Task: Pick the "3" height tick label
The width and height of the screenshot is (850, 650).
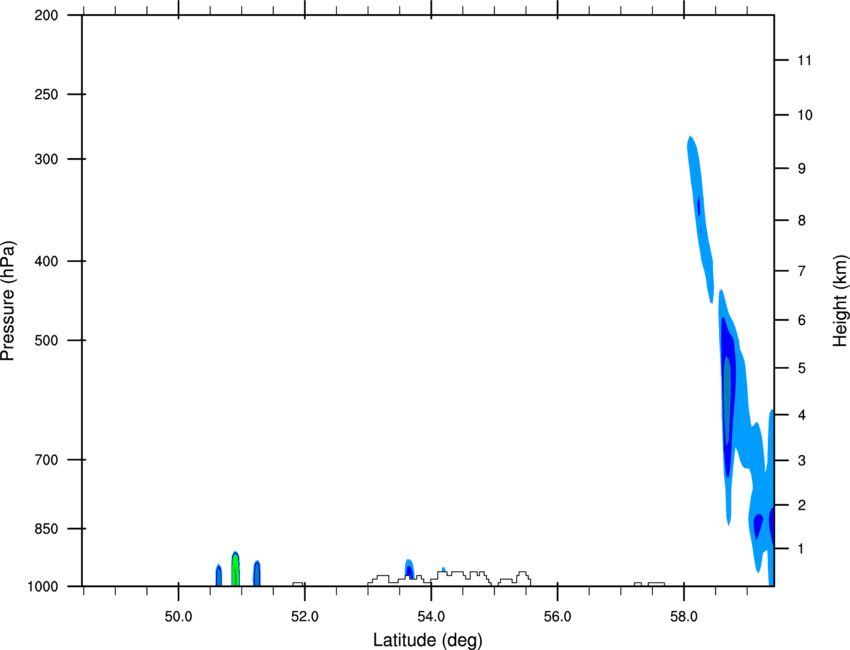Action: coord(801,461)
